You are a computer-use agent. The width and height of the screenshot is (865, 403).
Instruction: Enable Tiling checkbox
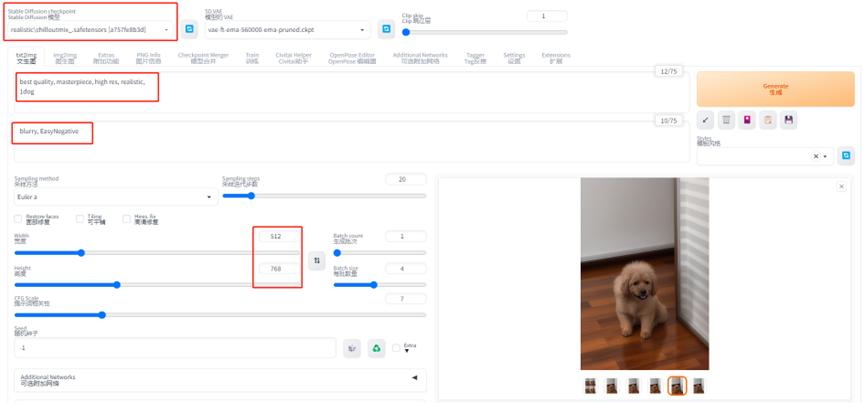(81, 219)
